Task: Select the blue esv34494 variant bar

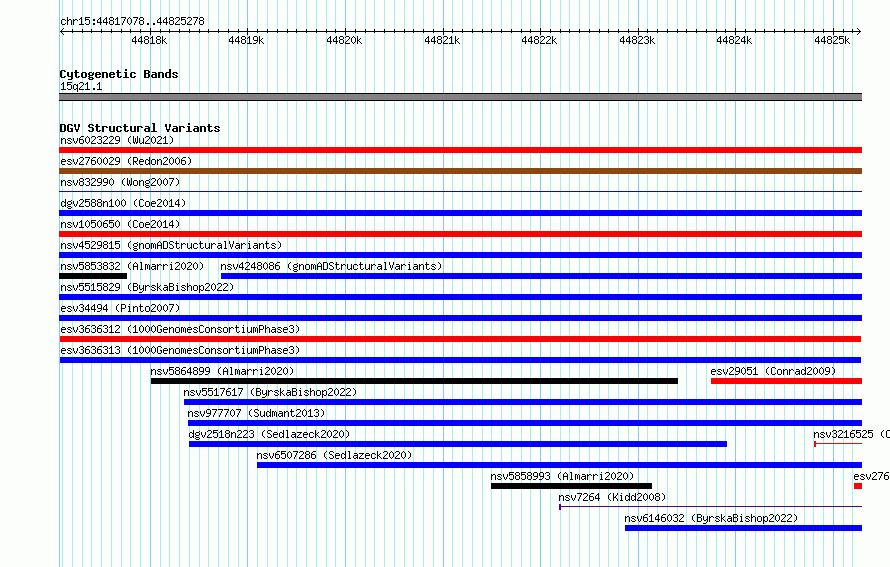Action: [460, 318]
